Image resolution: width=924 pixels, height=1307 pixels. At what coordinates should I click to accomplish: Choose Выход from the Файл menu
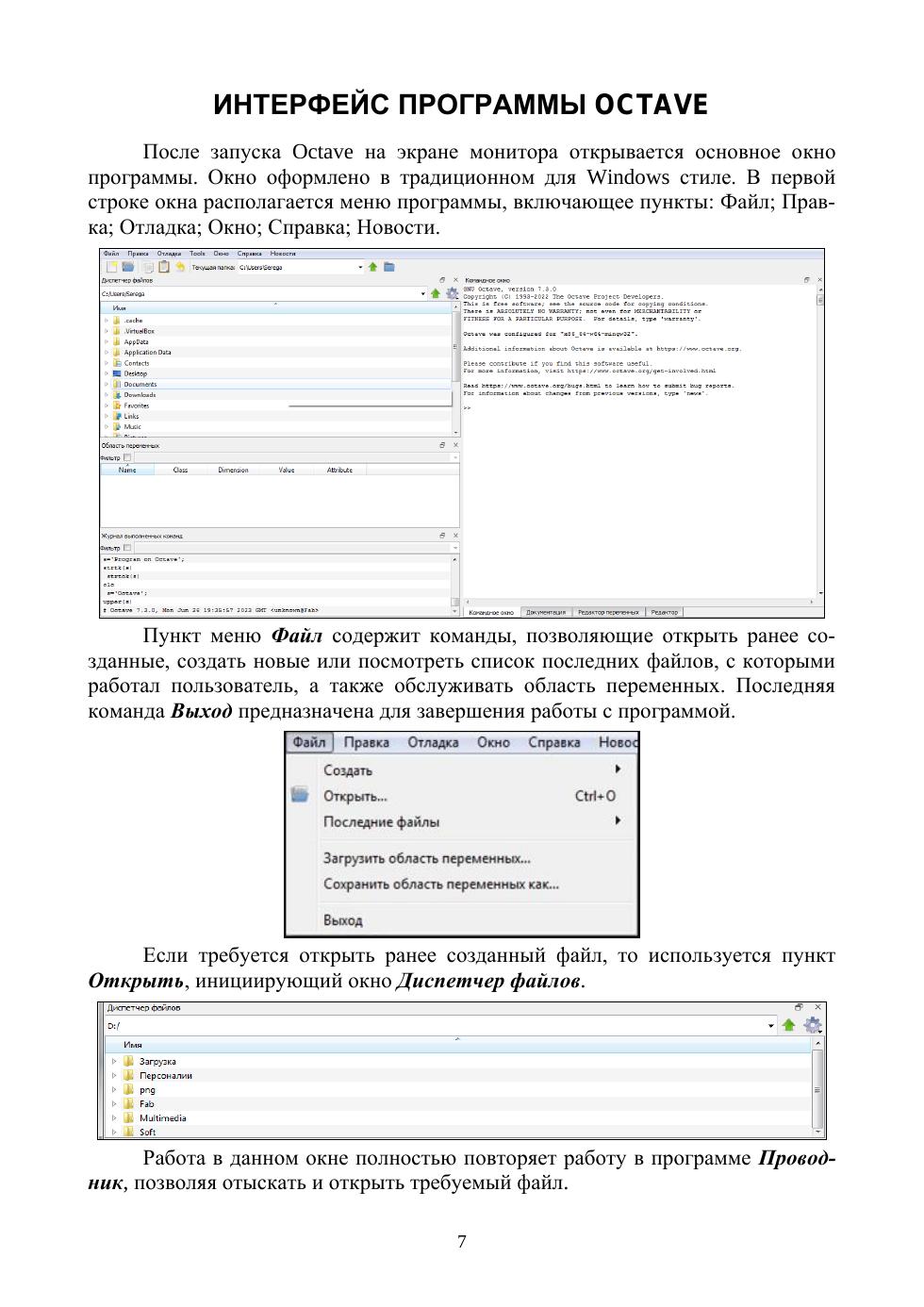(x=343, y=919)
